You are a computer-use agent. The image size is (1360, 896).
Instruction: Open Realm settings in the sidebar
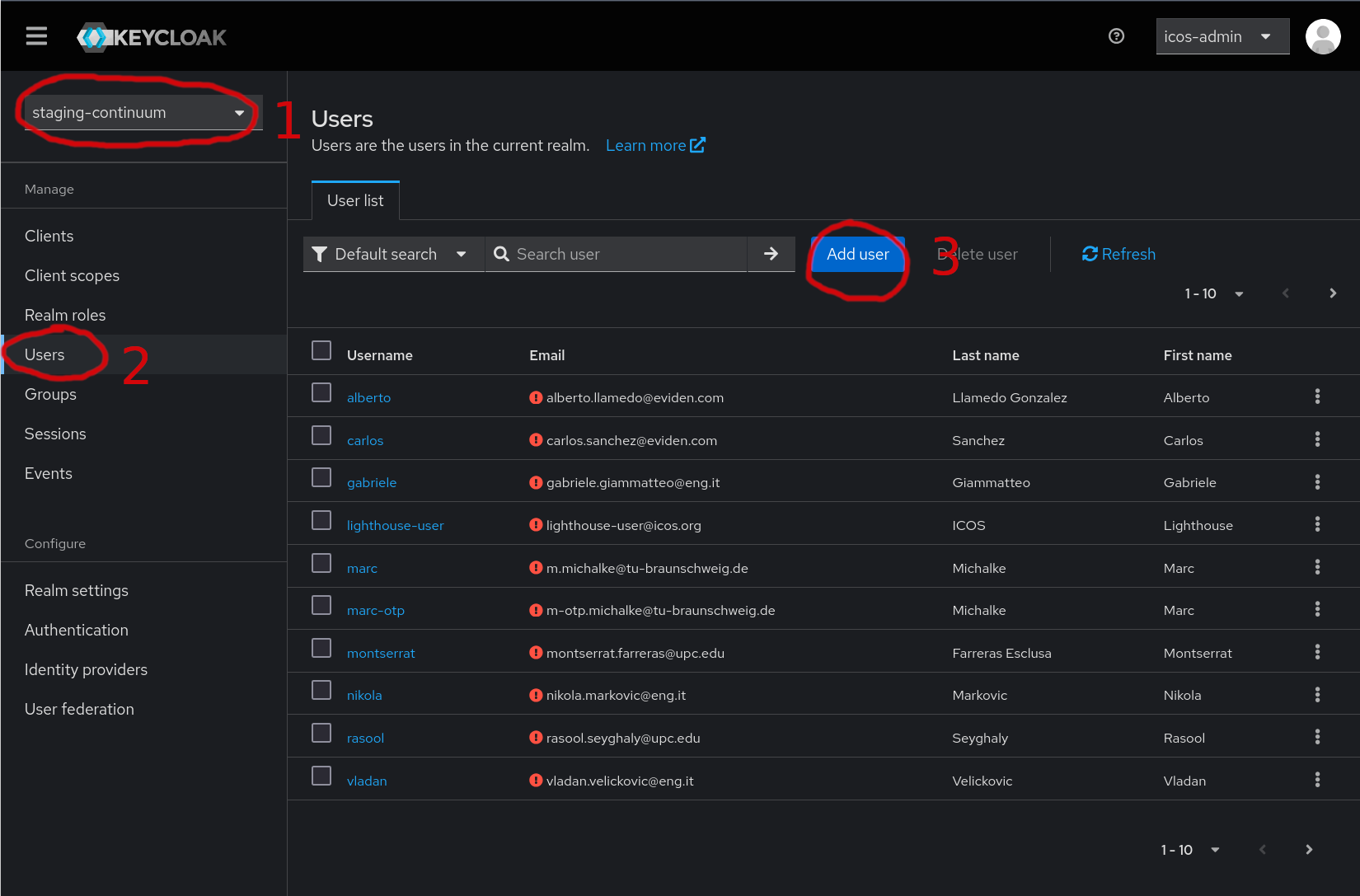tap(77, 590)
